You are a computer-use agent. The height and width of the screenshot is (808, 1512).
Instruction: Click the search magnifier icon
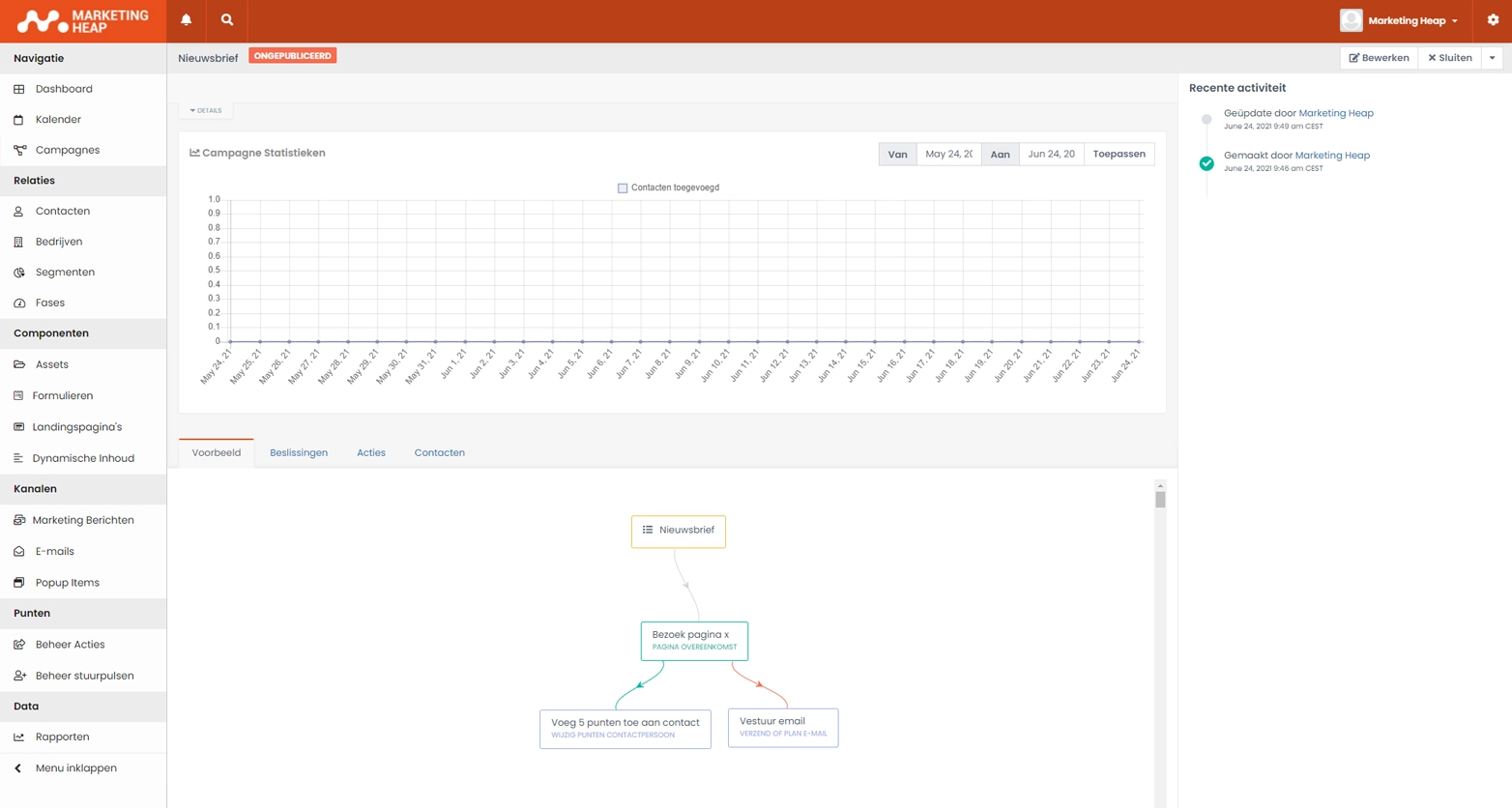coord(227,20)
